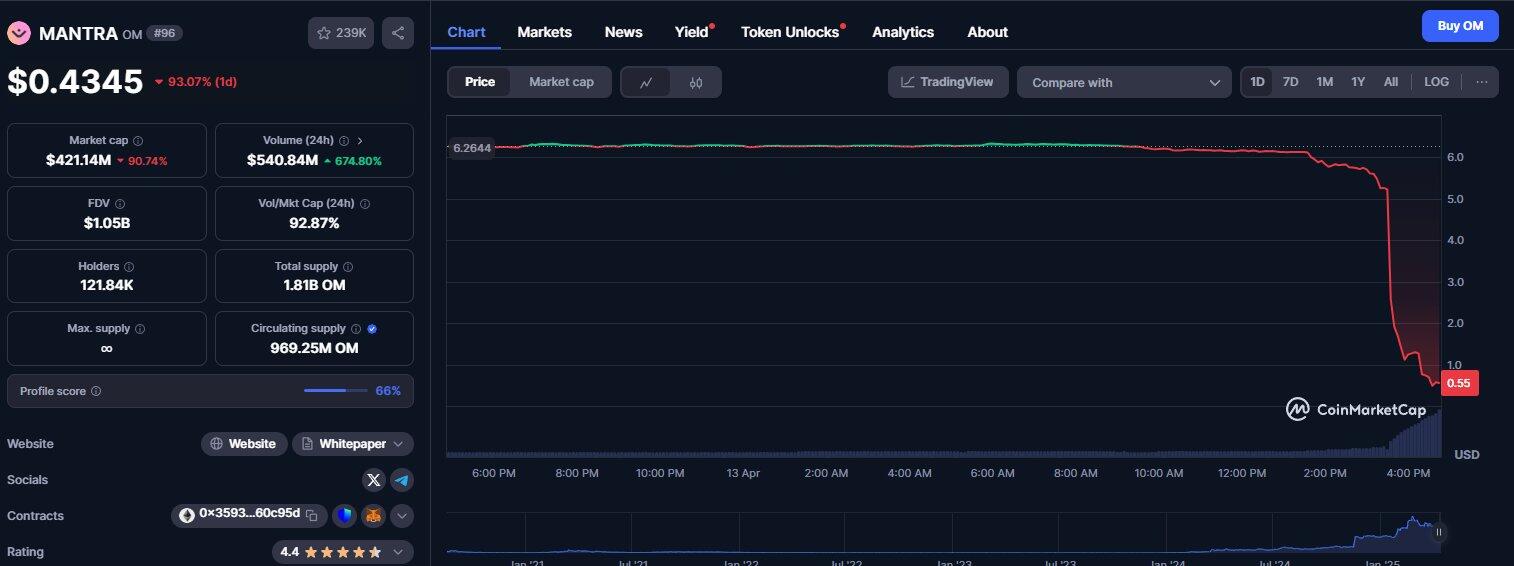Click the 969.25M OM circulating supply value

point(314,348)
